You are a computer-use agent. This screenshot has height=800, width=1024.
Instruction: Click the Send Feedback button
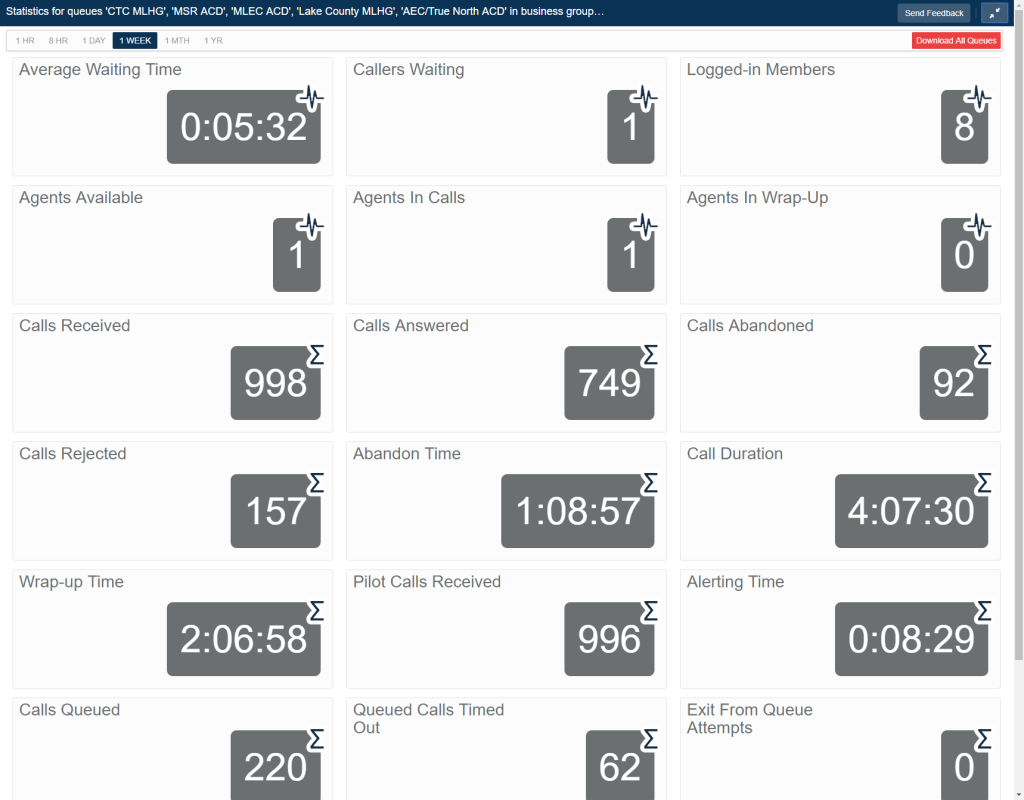click(934, 13)
